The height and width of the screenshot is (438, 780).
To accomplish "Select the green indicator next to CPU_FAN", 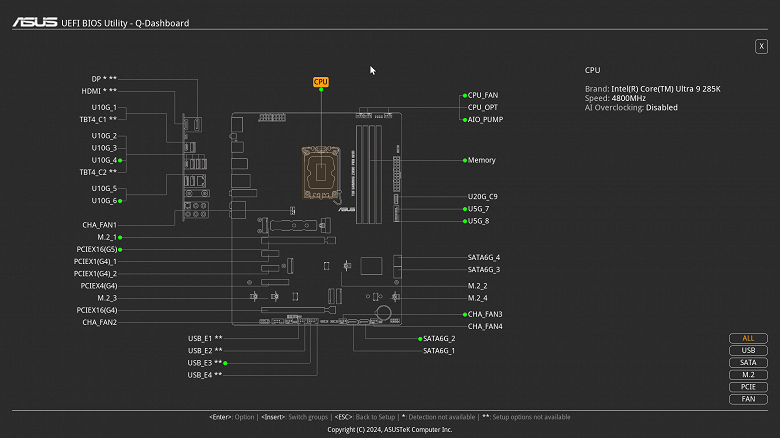I will pos(465,95).
